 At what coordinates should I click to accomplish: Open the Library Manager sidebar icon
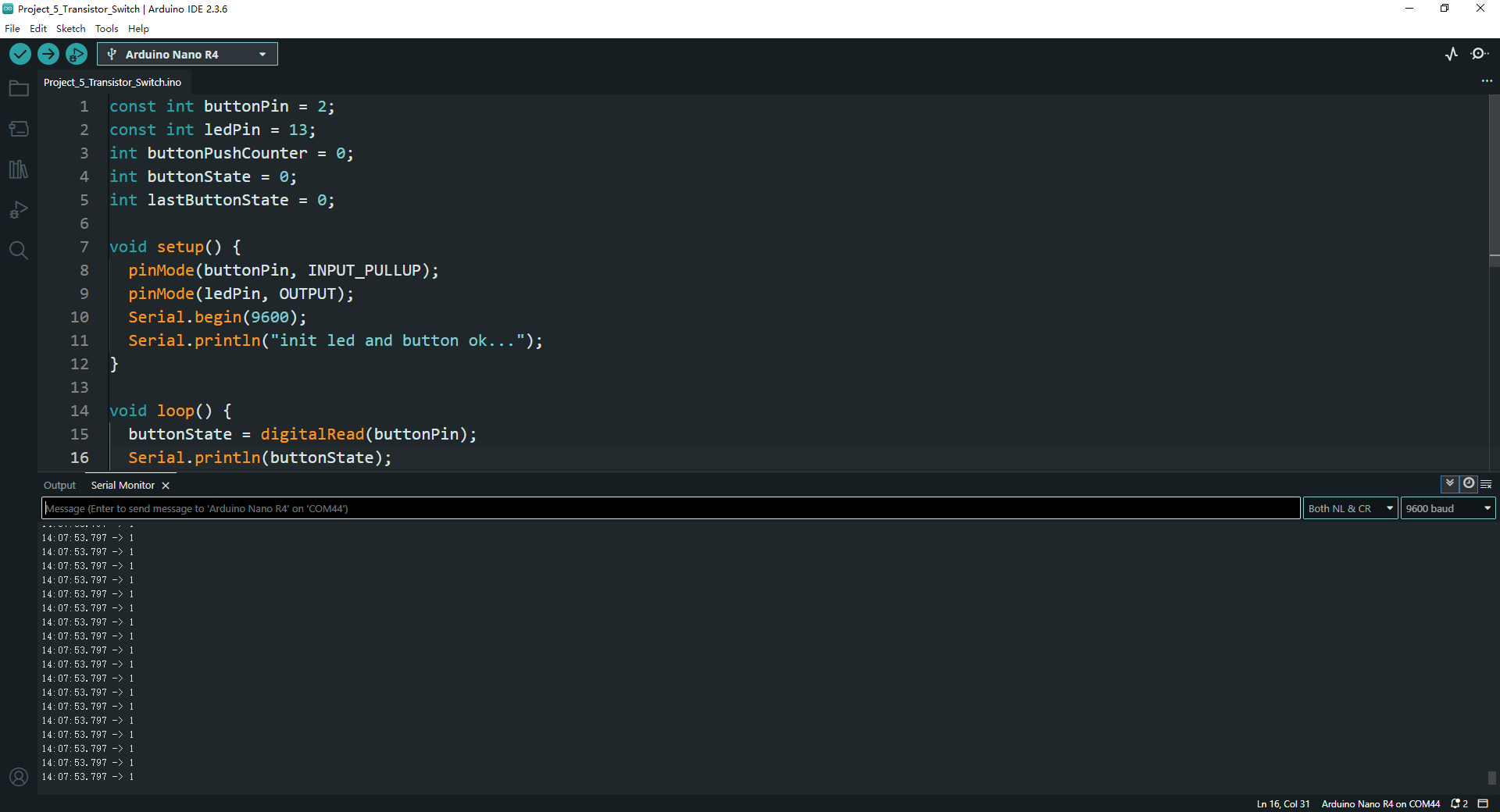tap(19, 169)
